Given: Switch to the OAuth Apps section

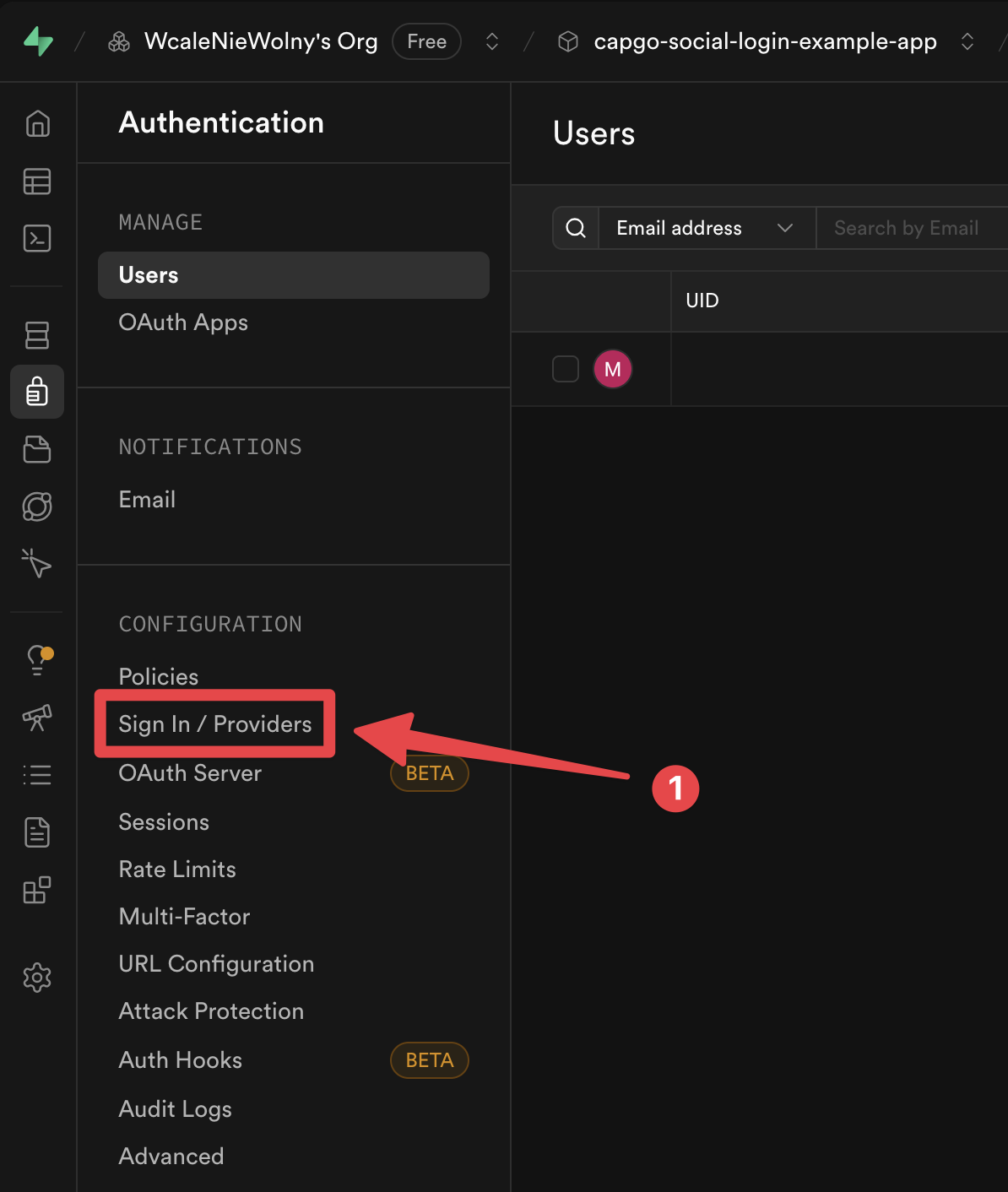Looking at the screenshot, I should (183, 322).
